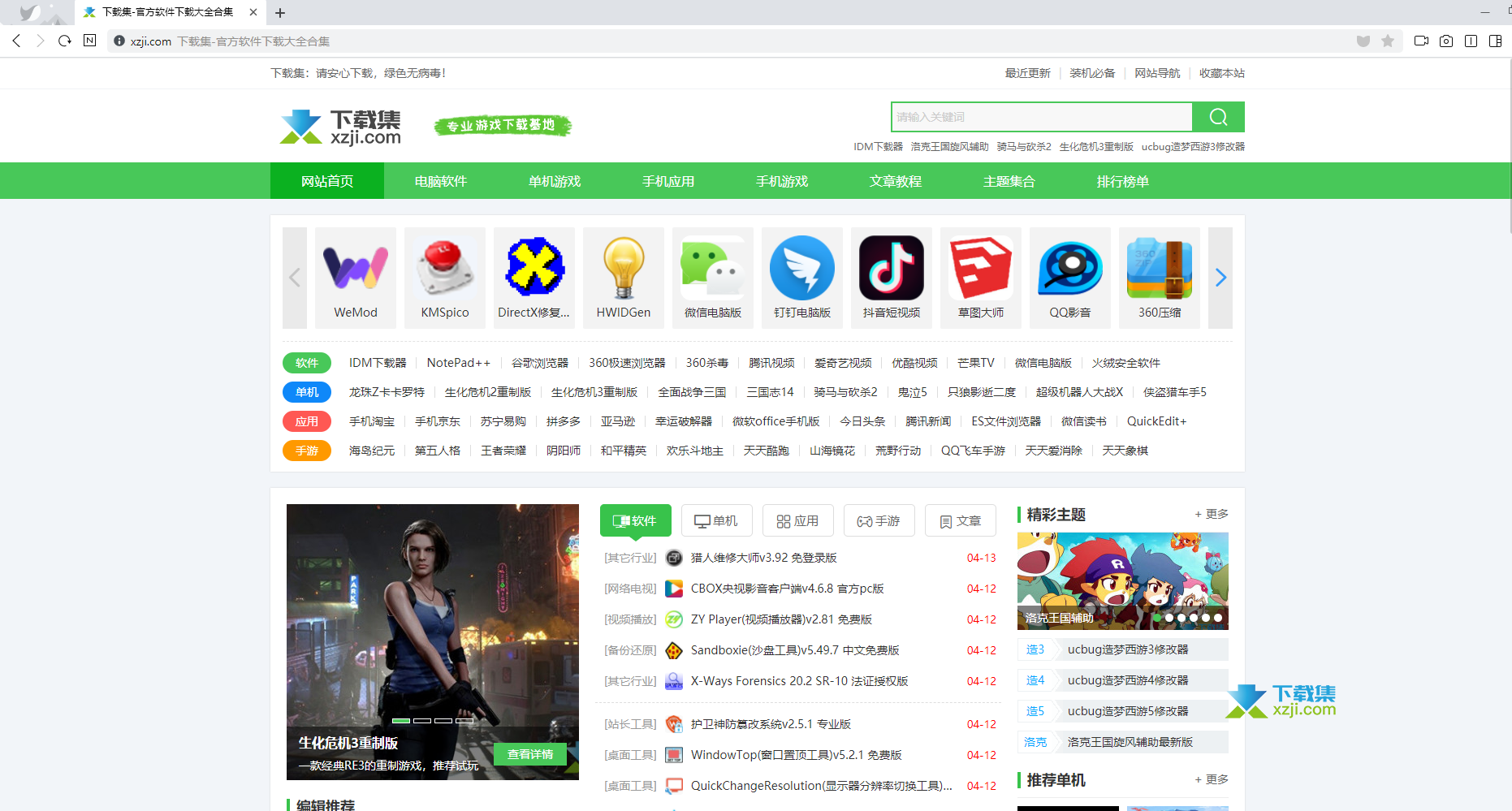Open the QQ Player icon
This screenshot has height=811, width=1512.
pyautogui.click(x=1070, y=269)
